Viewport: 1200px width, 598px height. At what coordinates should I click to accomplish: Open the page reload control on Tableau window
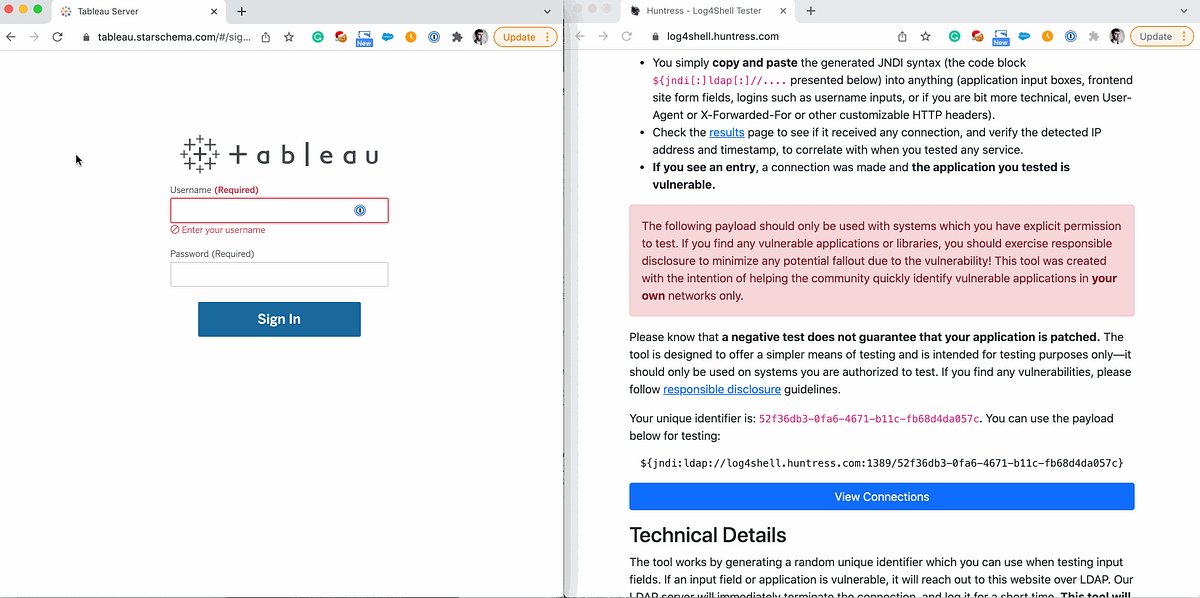[x=59, y=35]
